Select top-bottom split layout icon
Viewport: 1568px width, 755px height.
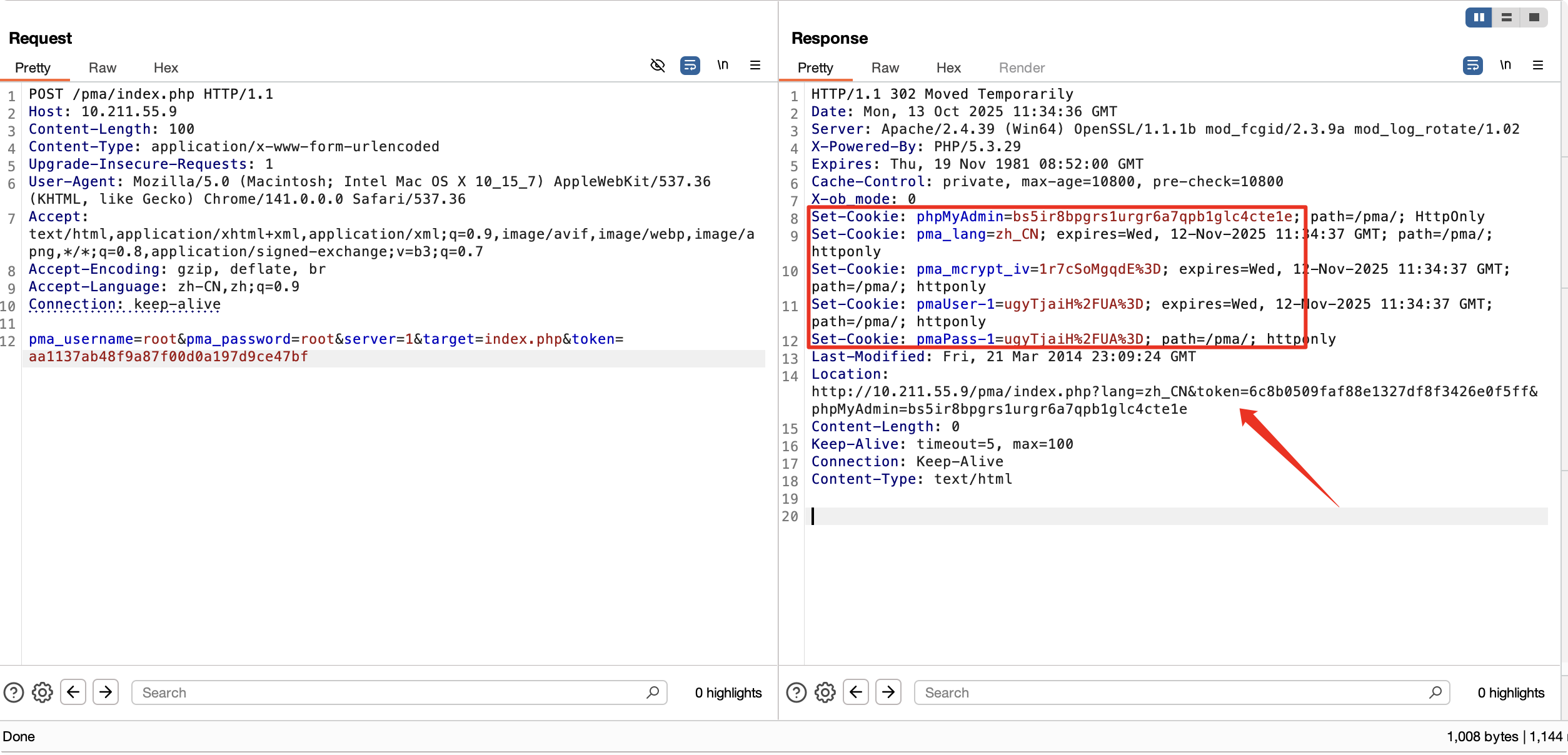click(x=1506, y=17)
